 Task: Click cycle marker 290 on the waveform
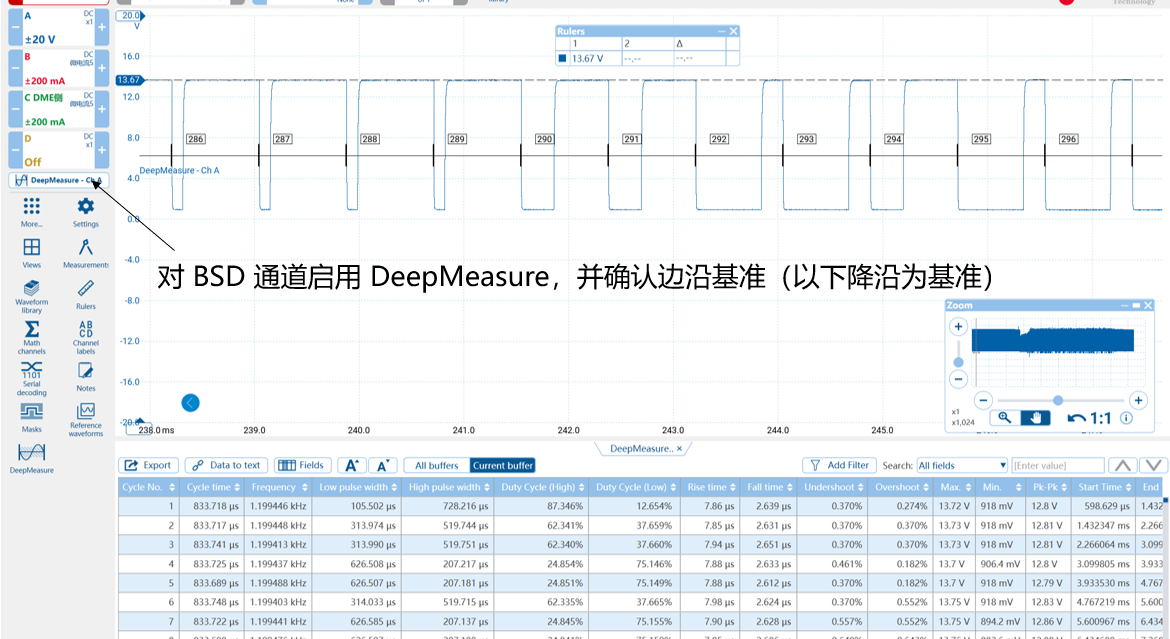click(544, 139)
